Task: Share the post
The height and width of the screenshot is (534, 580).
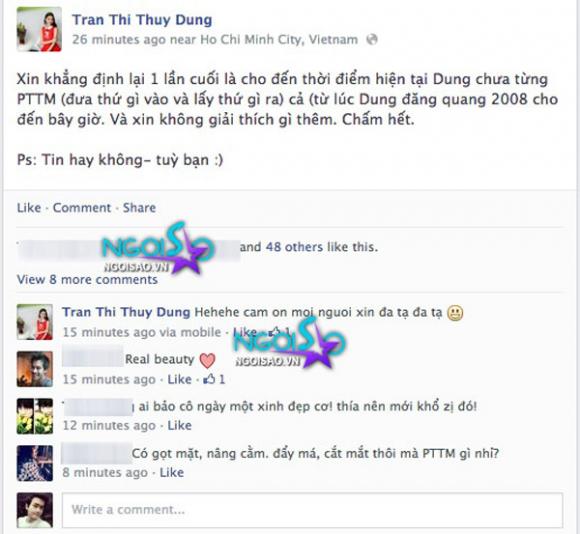Action: click(x=139, y=207)
